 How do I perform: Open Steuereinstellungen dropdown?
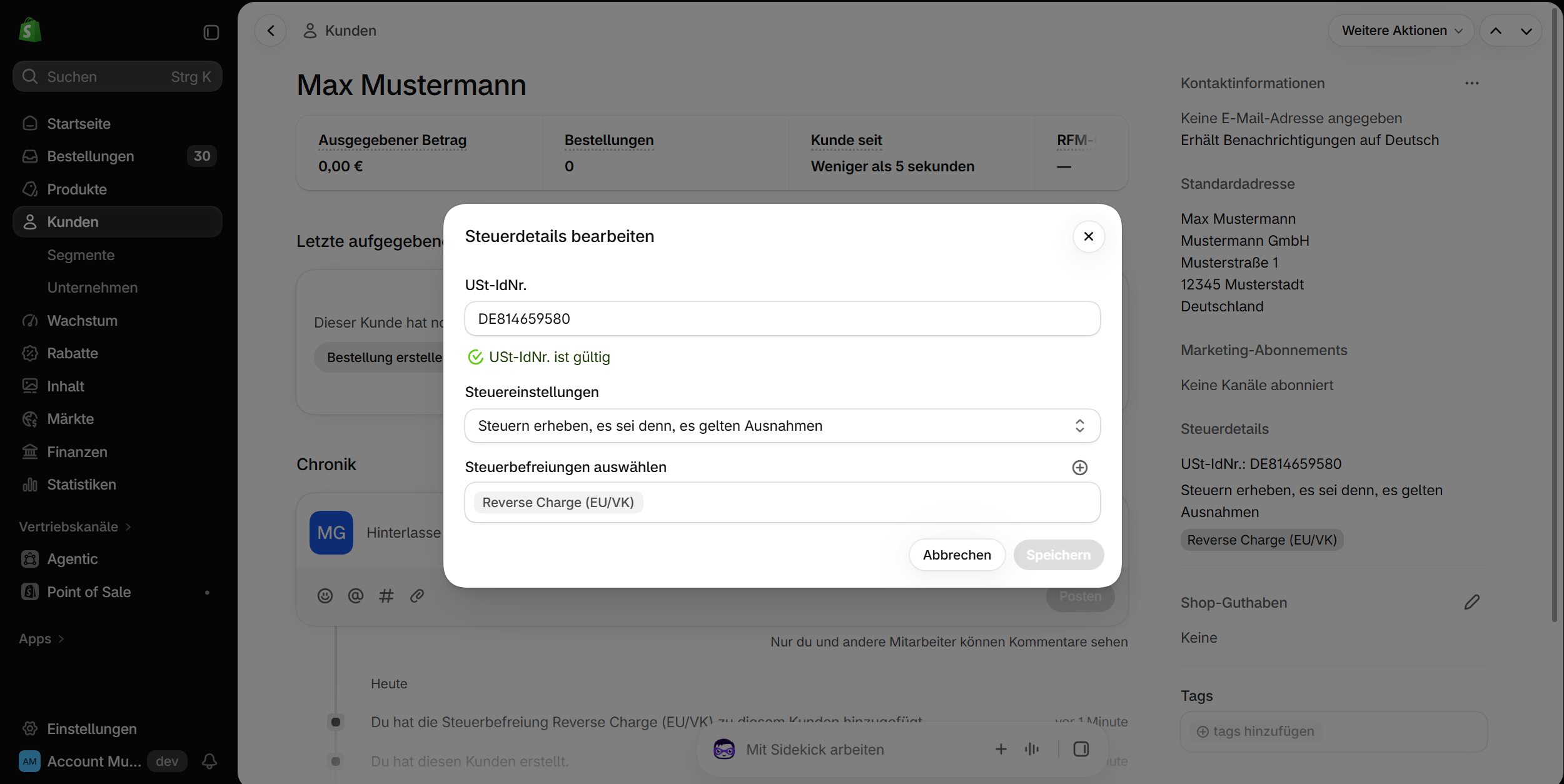click(782, 426)
